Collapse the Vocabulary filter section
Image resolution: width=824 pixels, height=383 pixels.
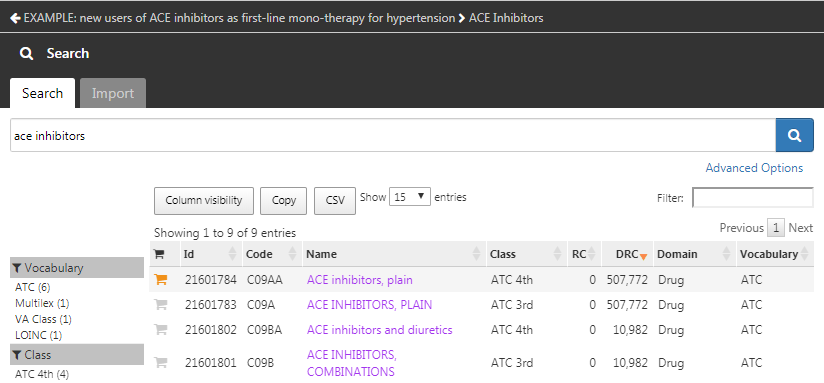tap(77, 267)
